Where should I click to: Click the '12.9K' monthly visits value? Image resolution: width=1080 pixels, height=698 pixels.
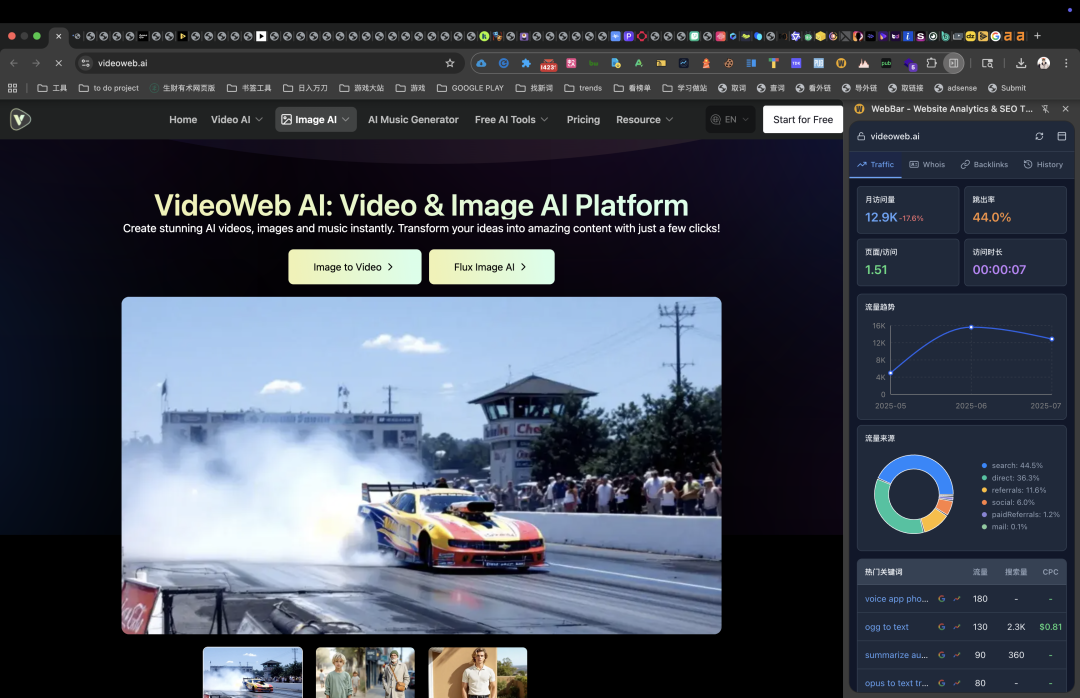pos(881,217)
